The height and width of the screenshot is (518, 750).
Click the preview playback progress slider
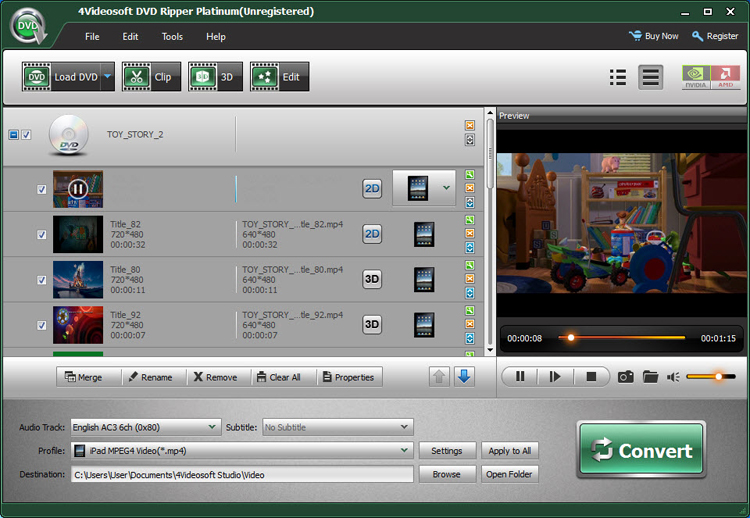tap(621, 338)
